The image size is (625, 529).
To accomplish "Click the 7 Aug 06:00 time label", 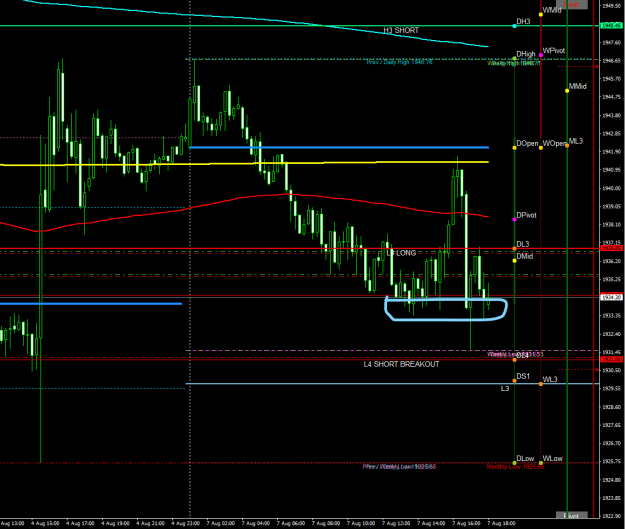I will click(x=291, y=523).
